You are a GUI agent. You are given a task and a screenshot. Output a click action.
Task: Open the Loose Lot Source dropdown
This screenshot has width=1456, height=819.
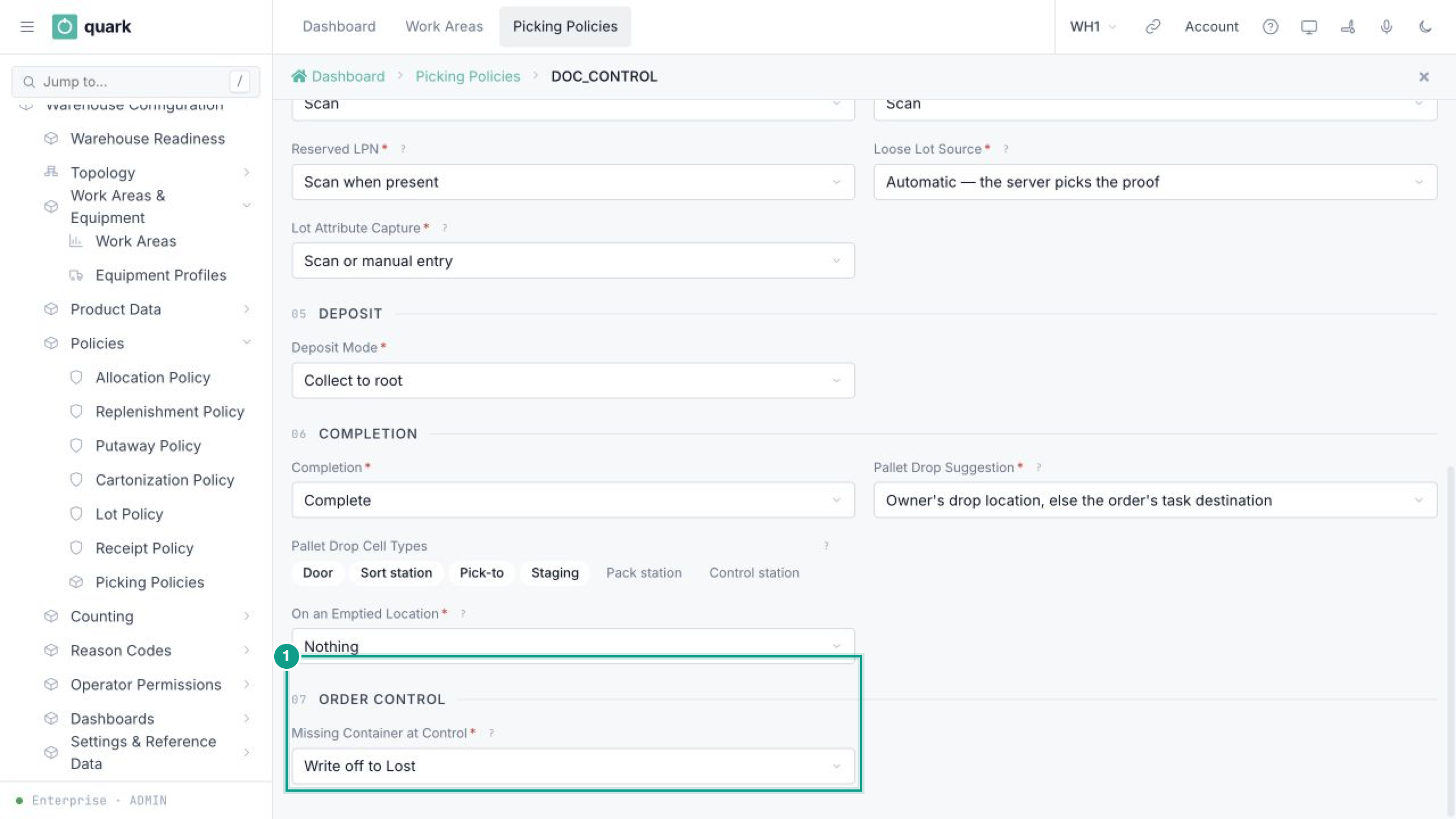point(1155,182)
